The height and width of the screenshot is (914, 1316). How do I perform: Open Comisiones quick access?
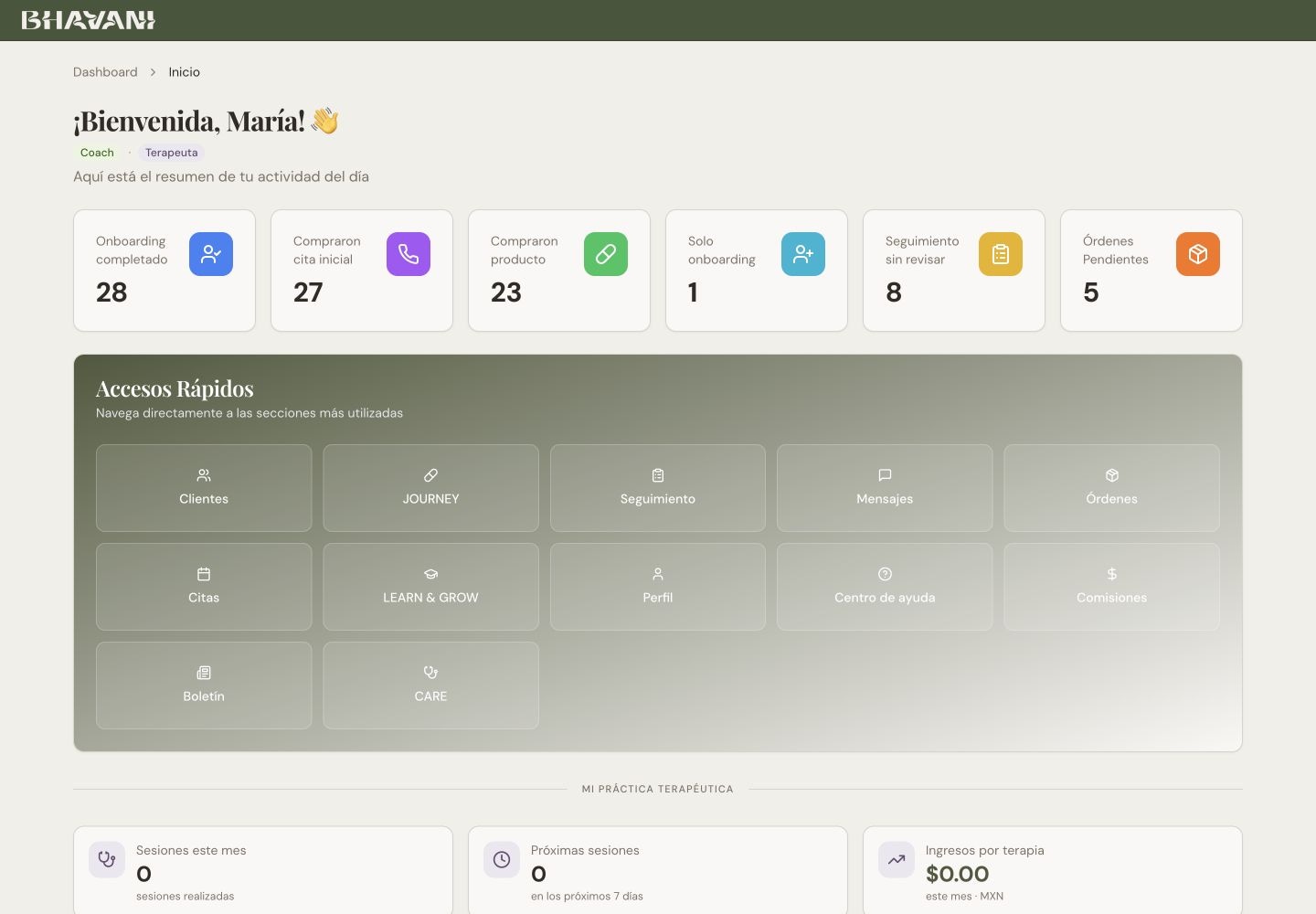(x=1112, y=587)
